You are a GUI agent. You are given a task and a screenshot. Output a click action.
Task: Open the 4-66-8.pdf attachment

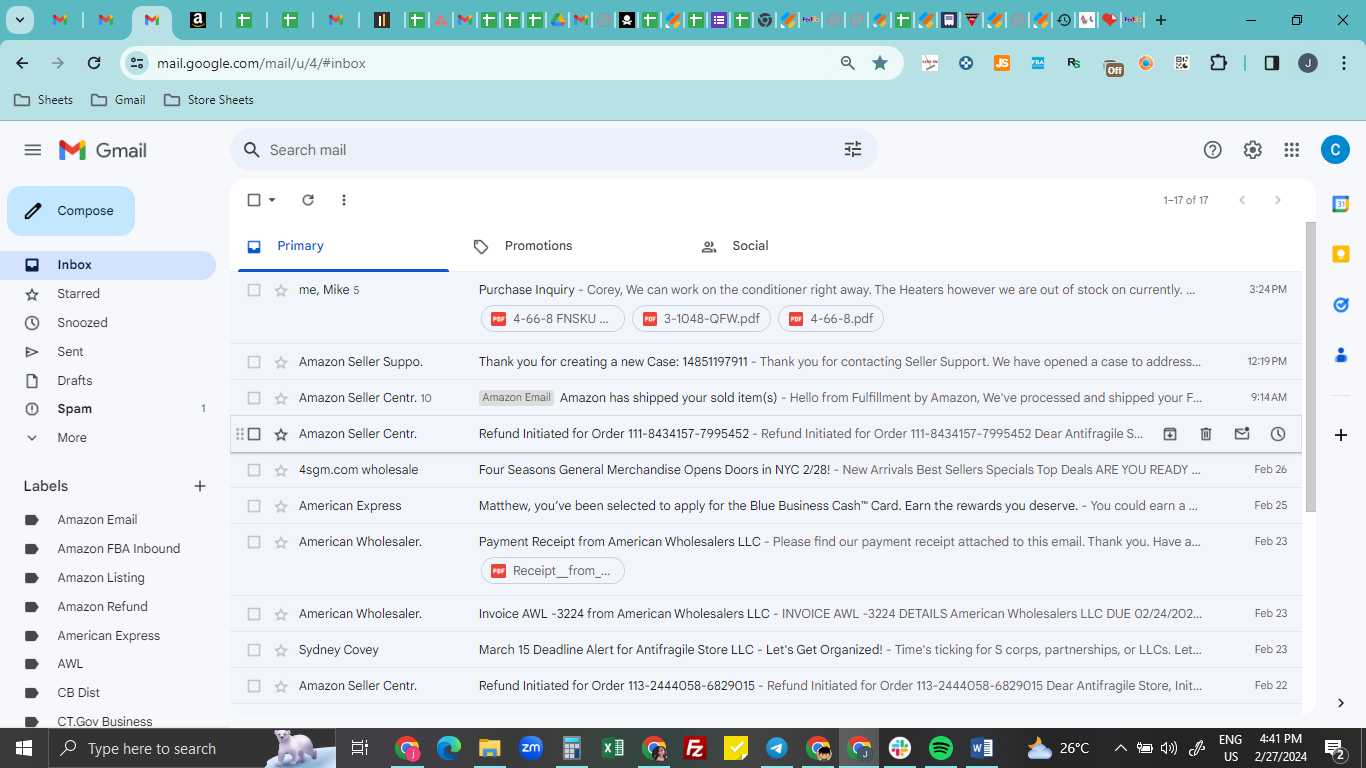(831, 319)
